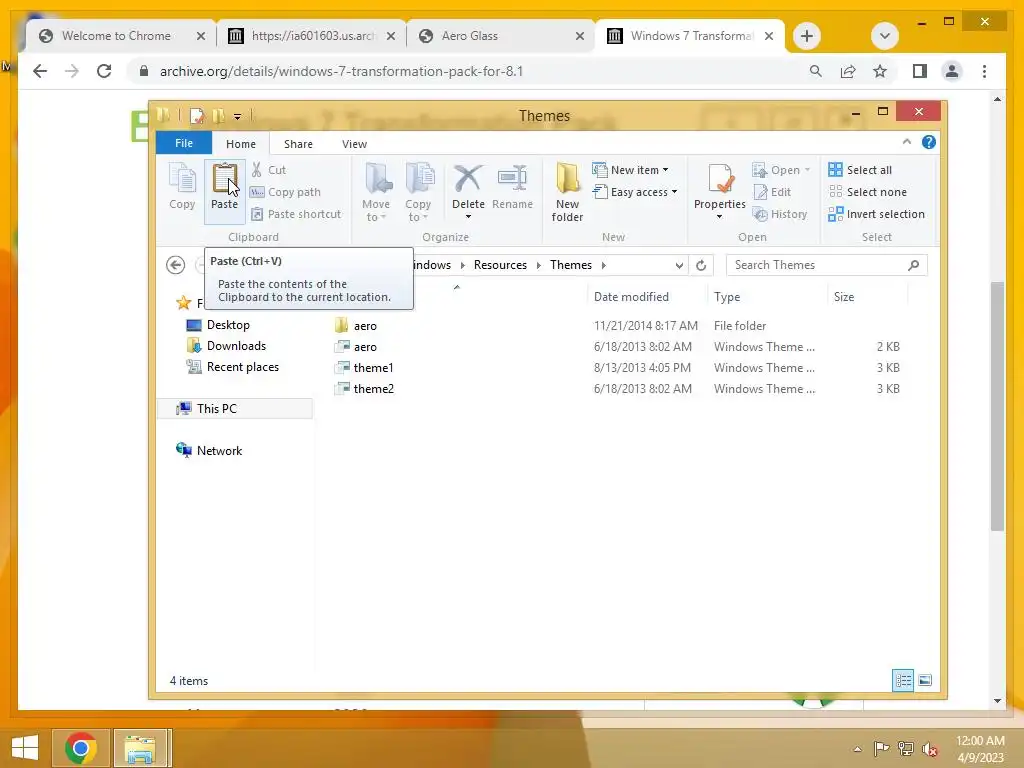Click Invert selection in the ribbon
The height and width of the screenshot is (768, 1024).
point(876,214)
